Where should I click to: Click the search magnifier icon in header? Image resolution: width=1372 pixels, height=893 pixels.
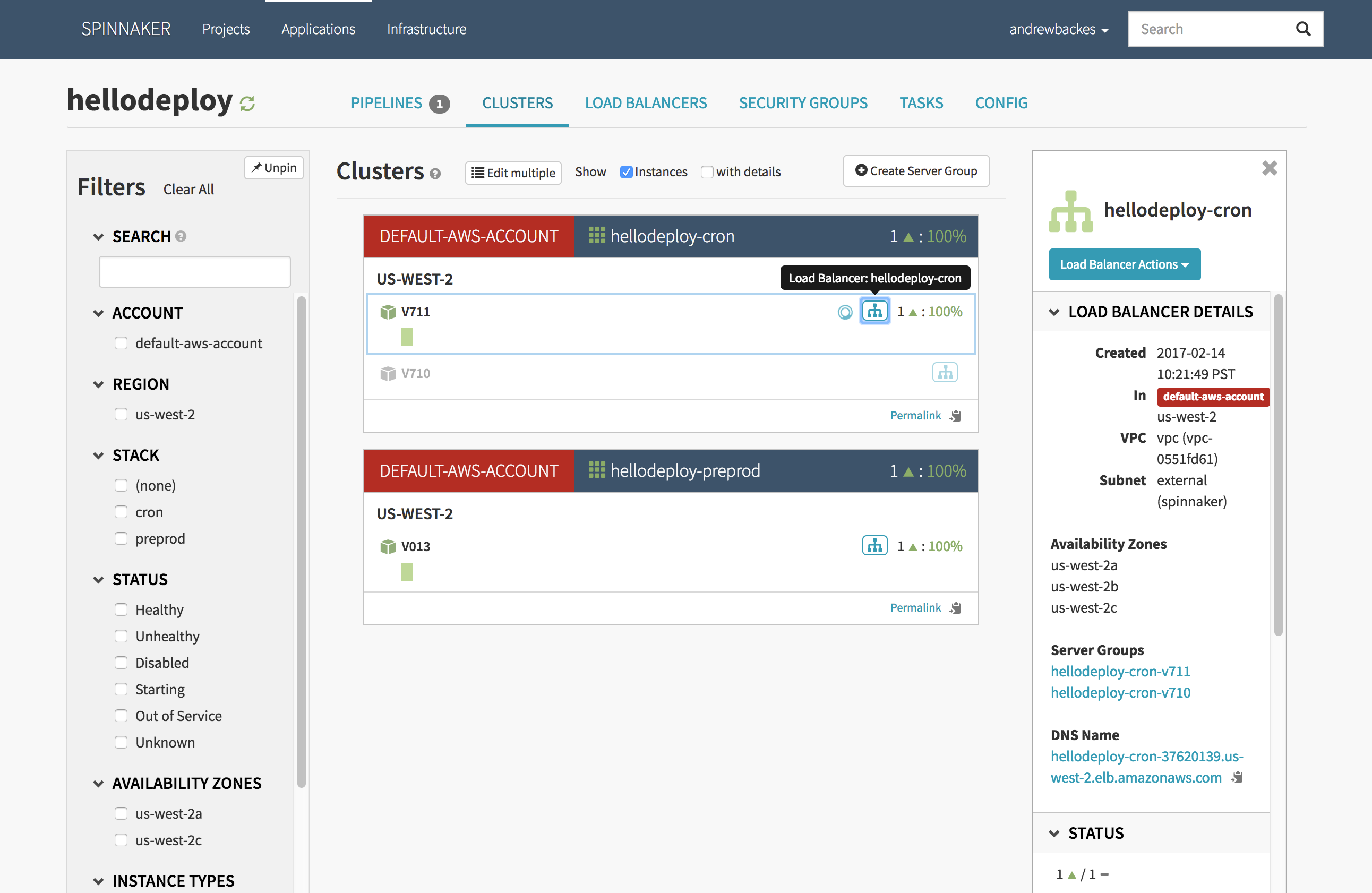click(x=1303, y=29)
